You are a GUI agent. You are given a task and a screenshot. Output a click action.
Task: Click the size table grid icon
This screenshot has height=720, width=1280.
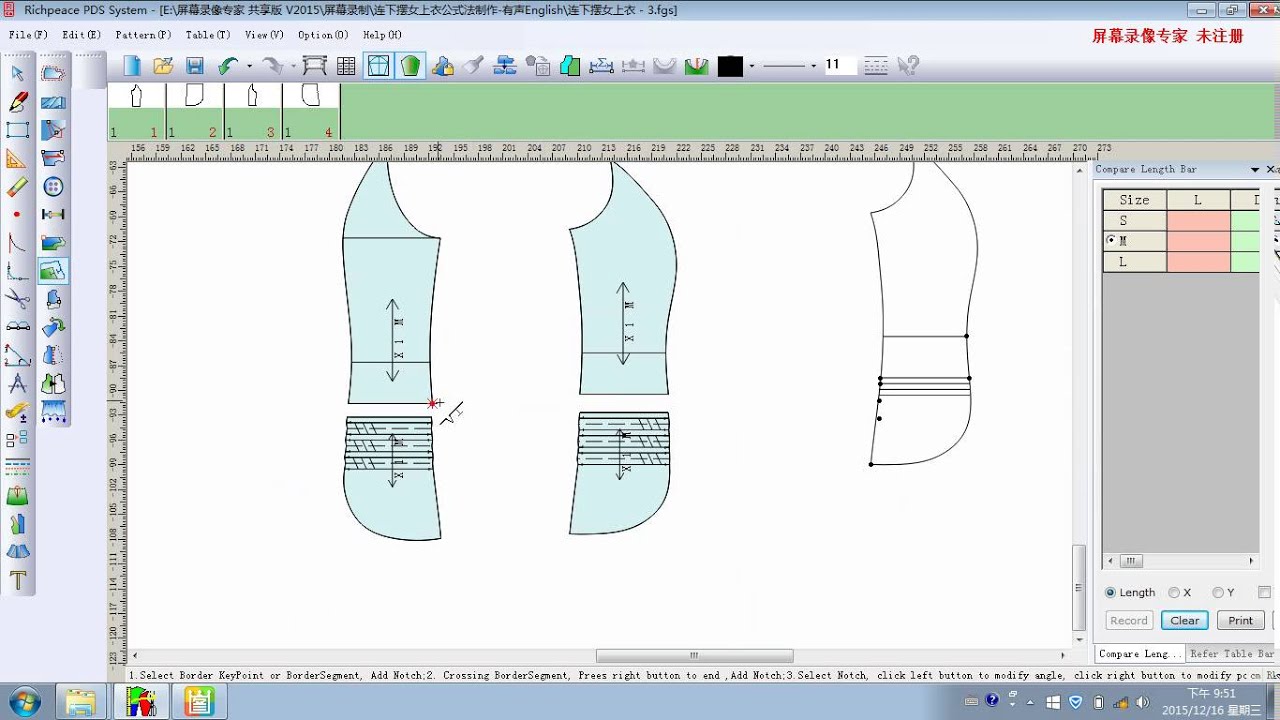click(346, 66)
